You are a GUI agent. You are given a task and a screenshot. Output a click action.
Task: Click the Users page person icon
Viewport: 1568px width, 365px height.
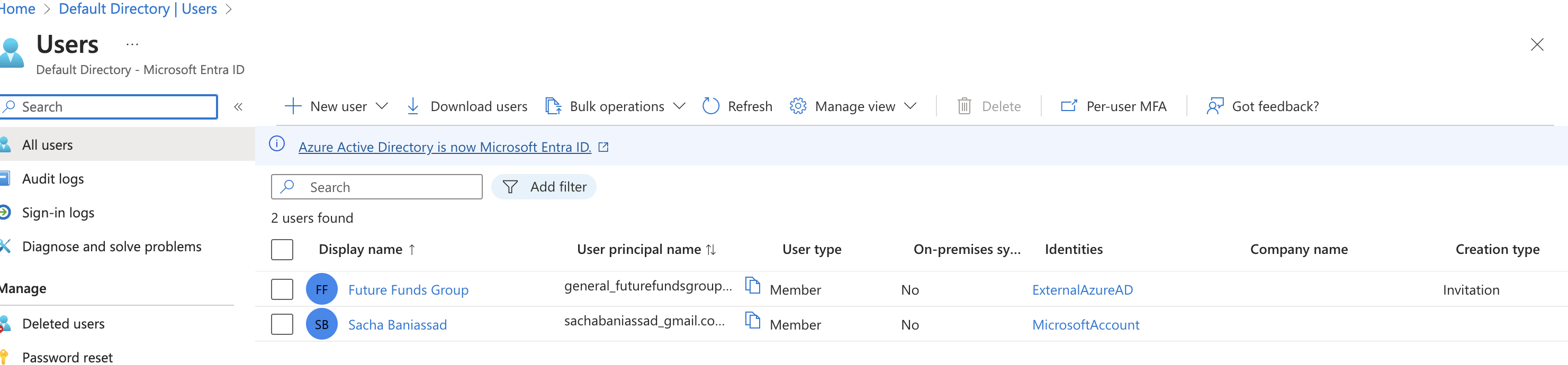pos(11,52)
